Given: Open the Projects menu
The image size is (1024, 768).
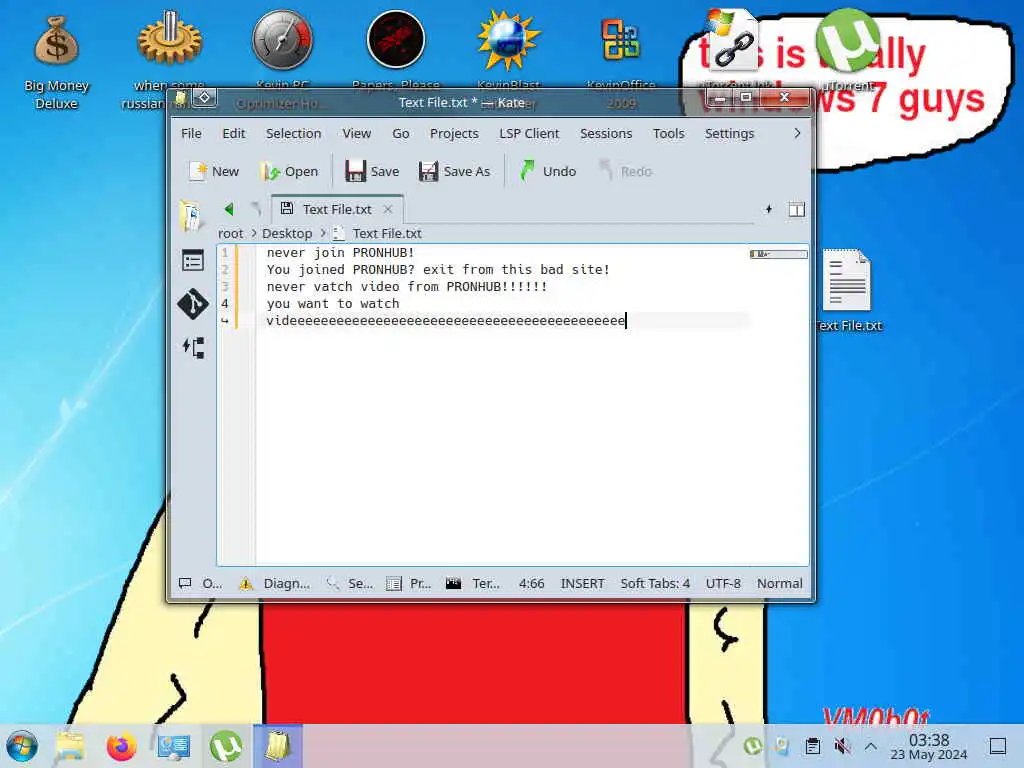Looking at the screenshot, I should tap(454, 133).
